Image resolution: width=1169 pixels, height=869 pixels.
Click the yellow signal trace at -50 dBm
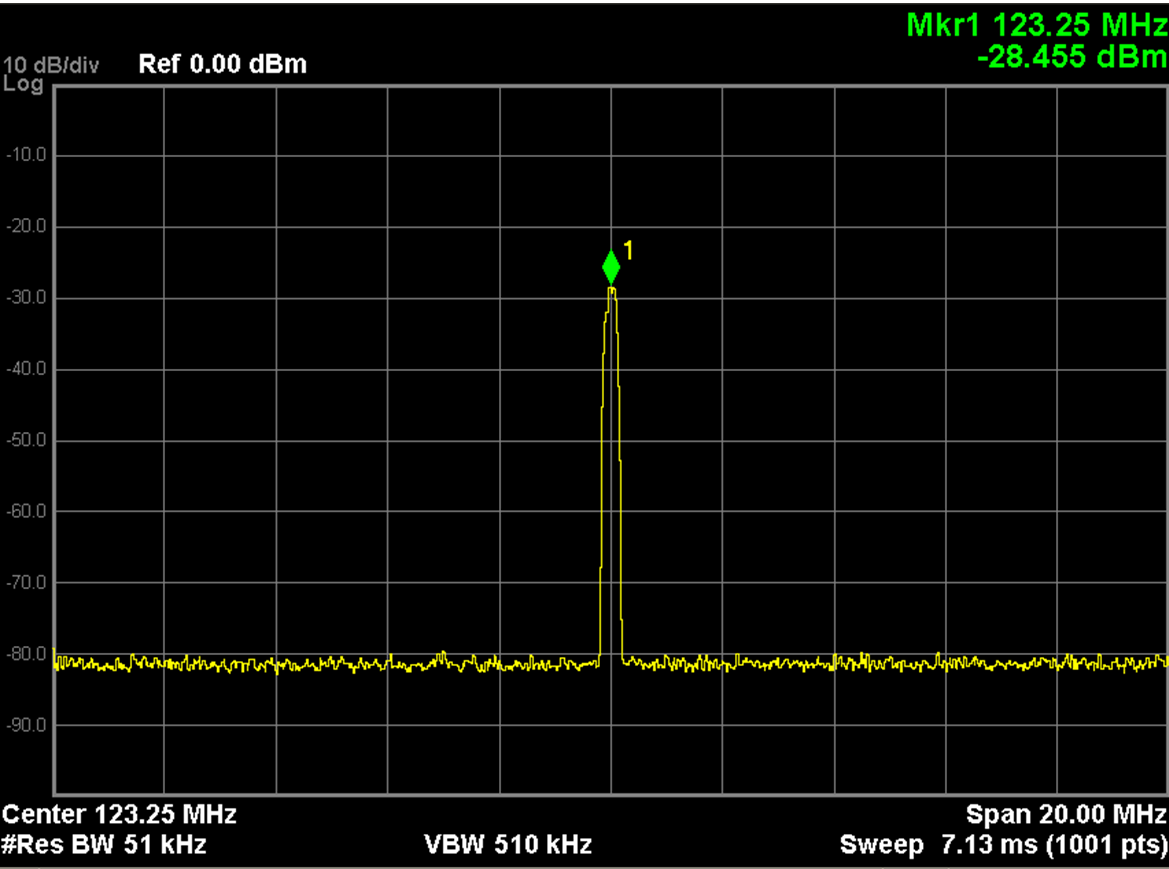coord(602,440)
